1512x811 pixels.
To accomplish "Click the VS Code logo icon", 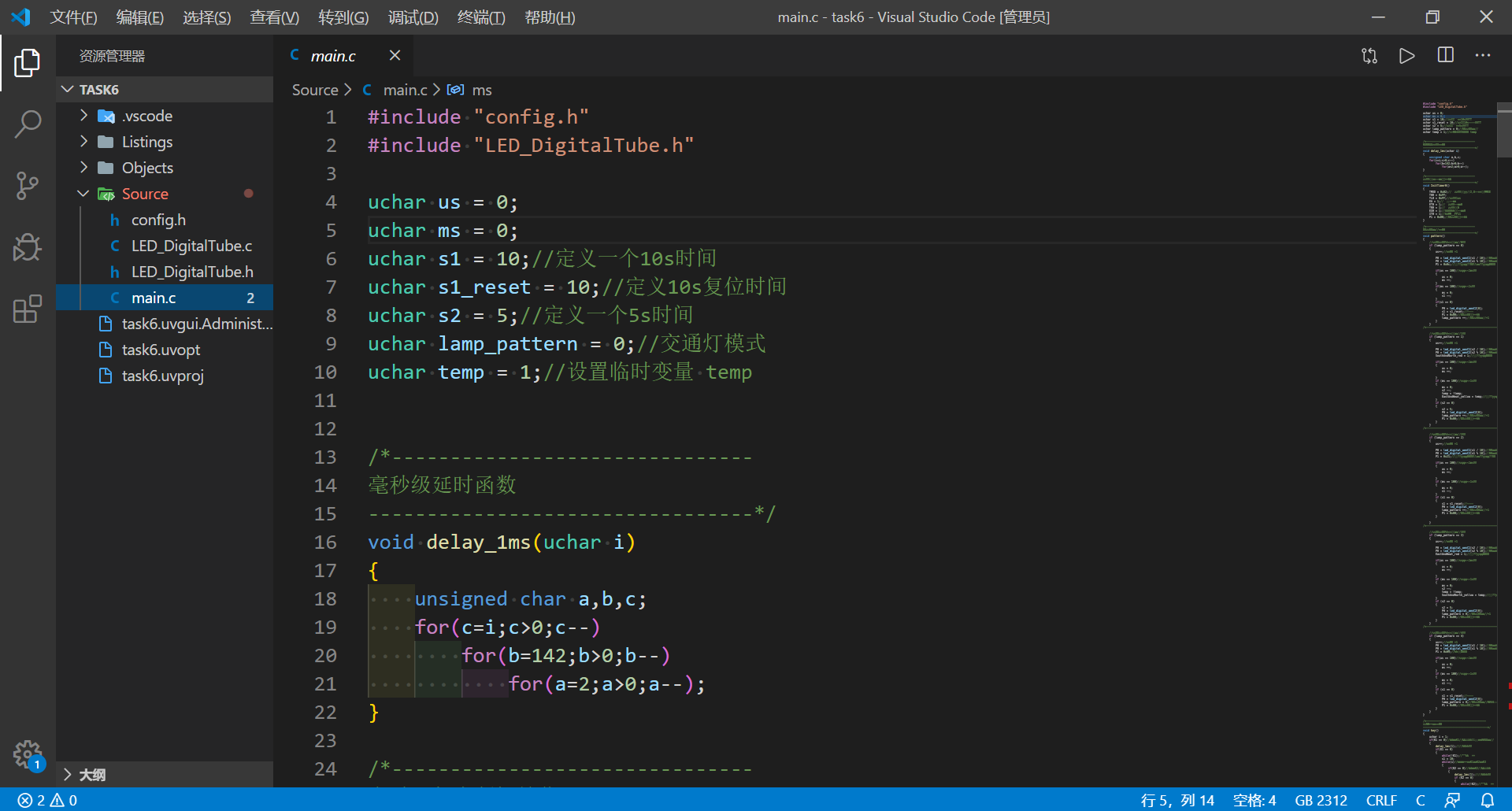I will coord(21,17).
